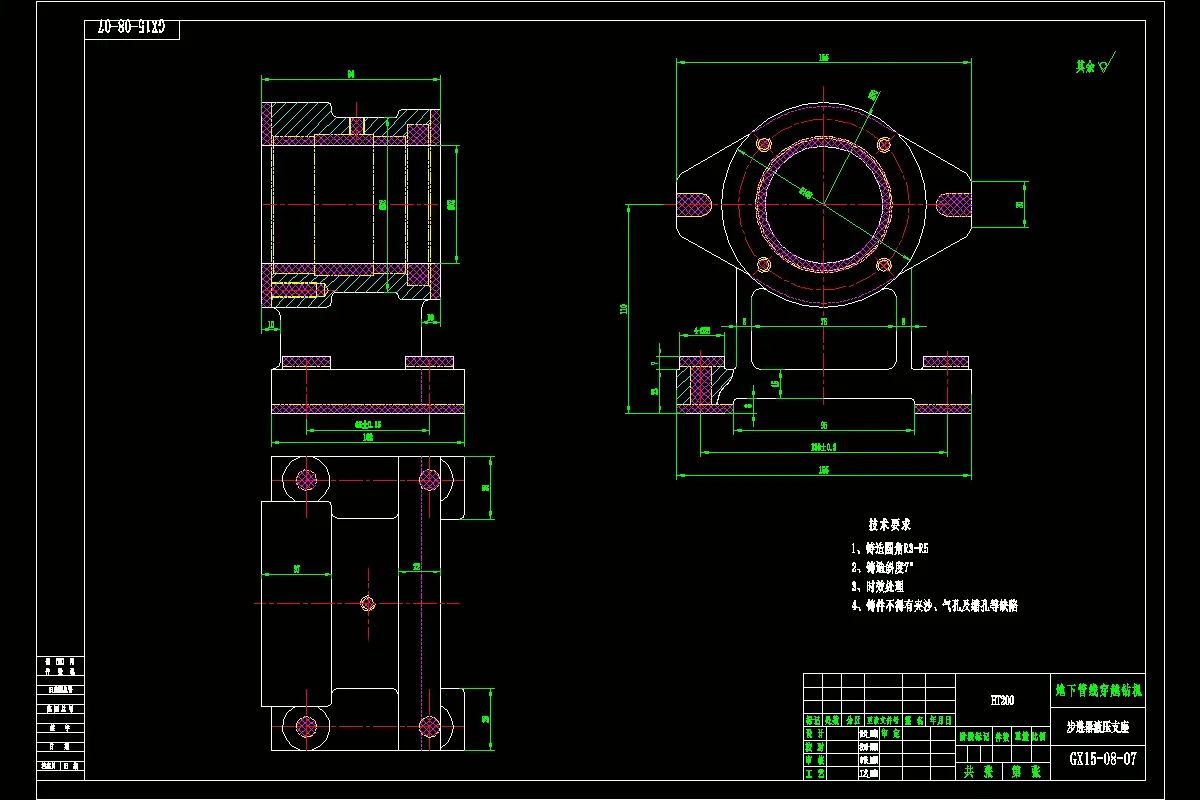Click the top-left mounting hole in plan view
The image size is (1200, 800).
(306, 479)
